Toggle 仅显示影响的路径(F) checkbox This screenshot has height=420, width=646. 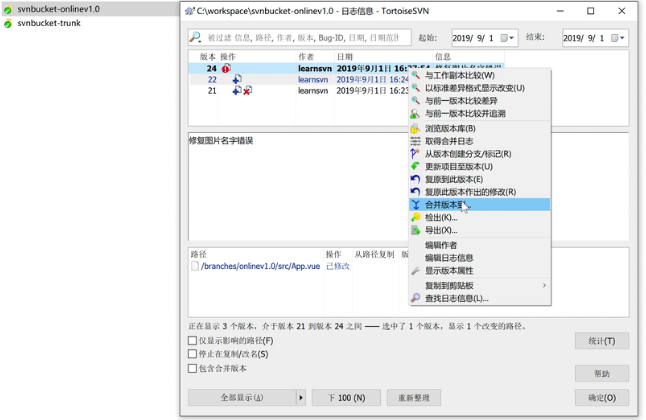192,341
